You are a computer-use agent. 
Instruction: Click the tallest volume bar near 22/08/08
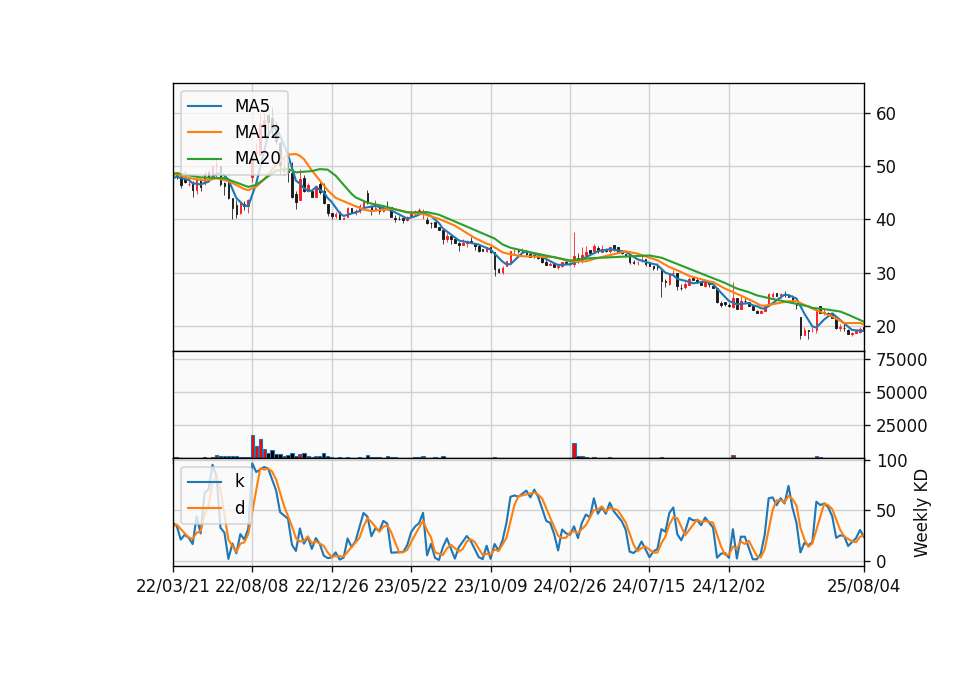pos(253,446)
